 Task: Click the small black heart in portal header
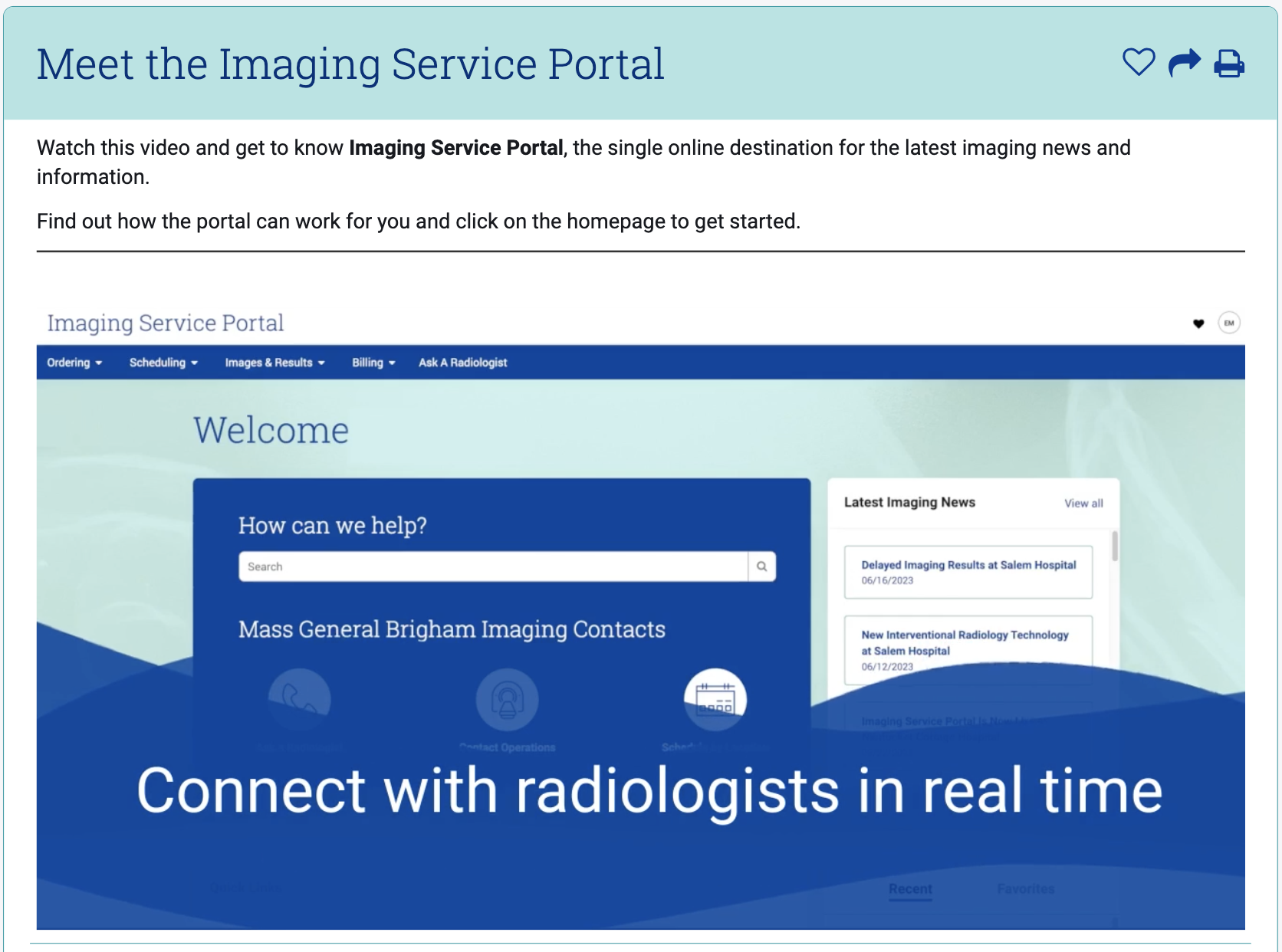pyautogui.click(x=1198, y=323)
